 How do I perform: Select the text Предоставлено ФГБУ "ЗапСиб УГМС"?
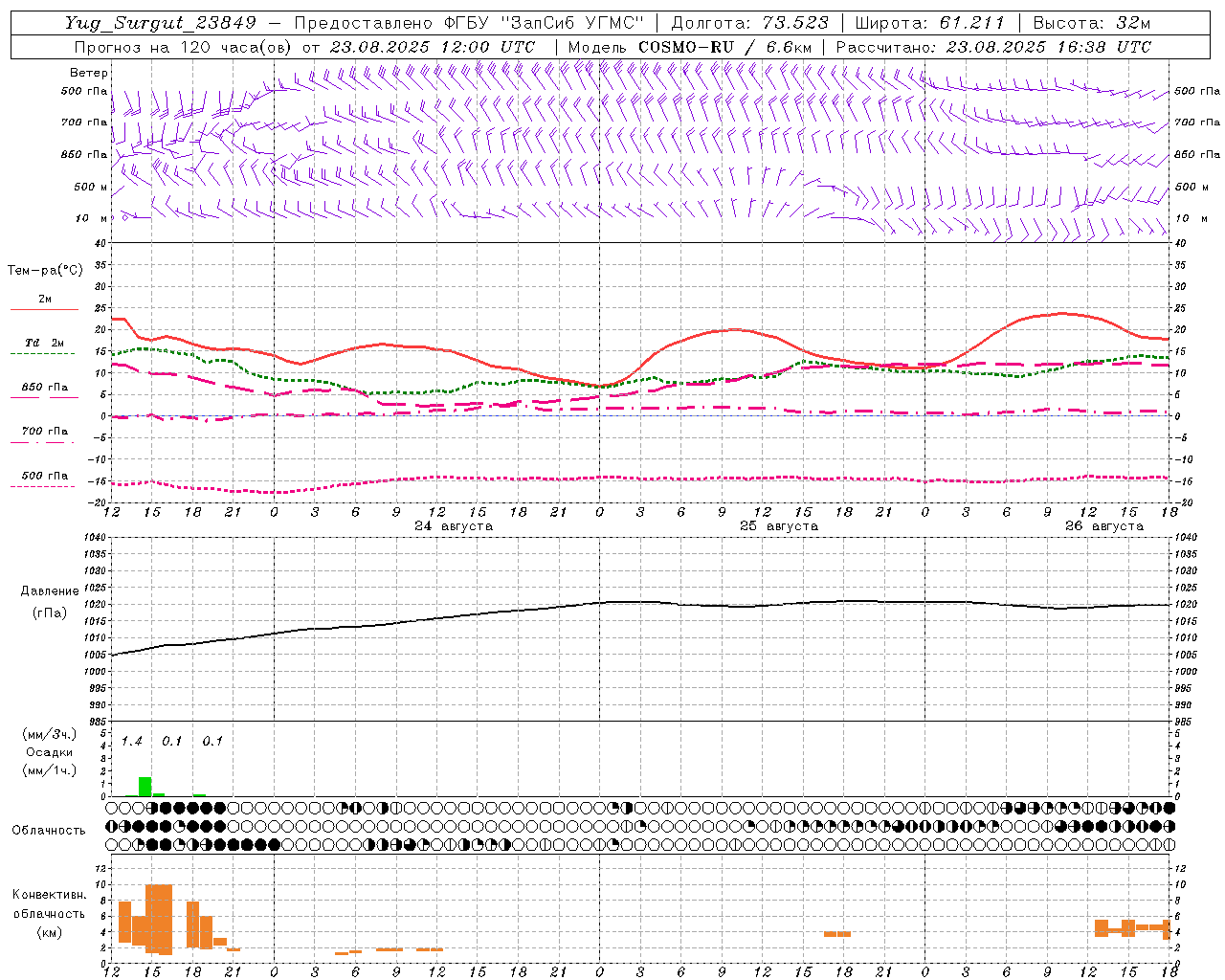point(469,23)
